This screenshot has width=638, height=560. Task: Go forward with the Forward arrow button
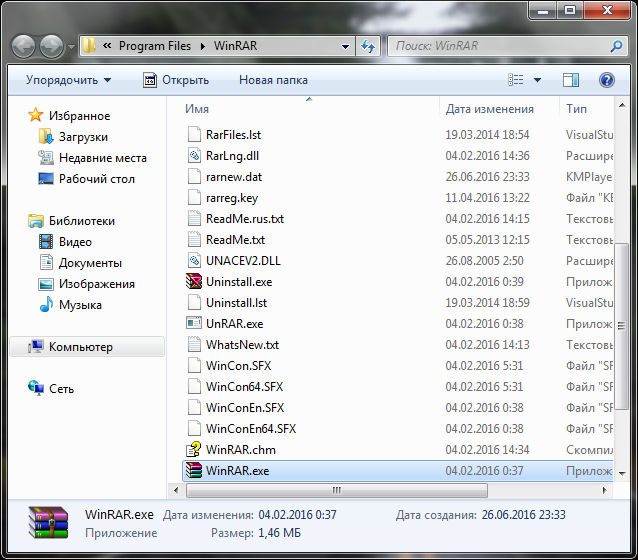pyautogui.click(x=51, y=46)
